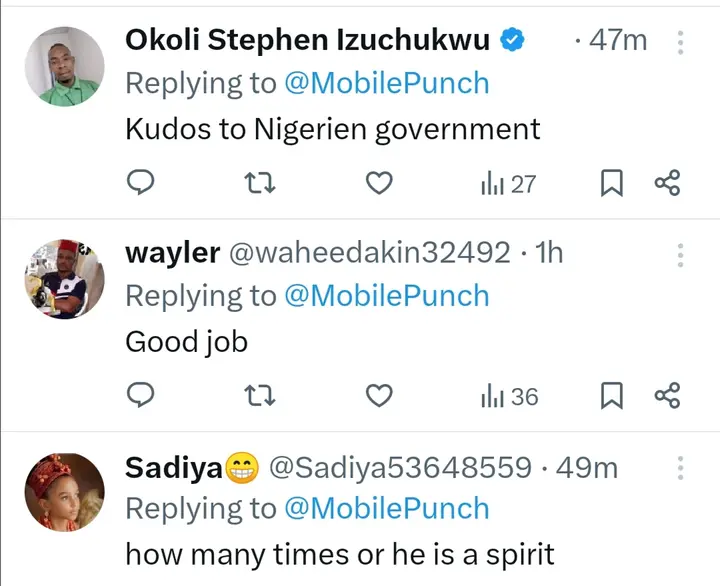
Task: Open @MobilePunch link in Okoli's reply
Action: coord(387,83)
